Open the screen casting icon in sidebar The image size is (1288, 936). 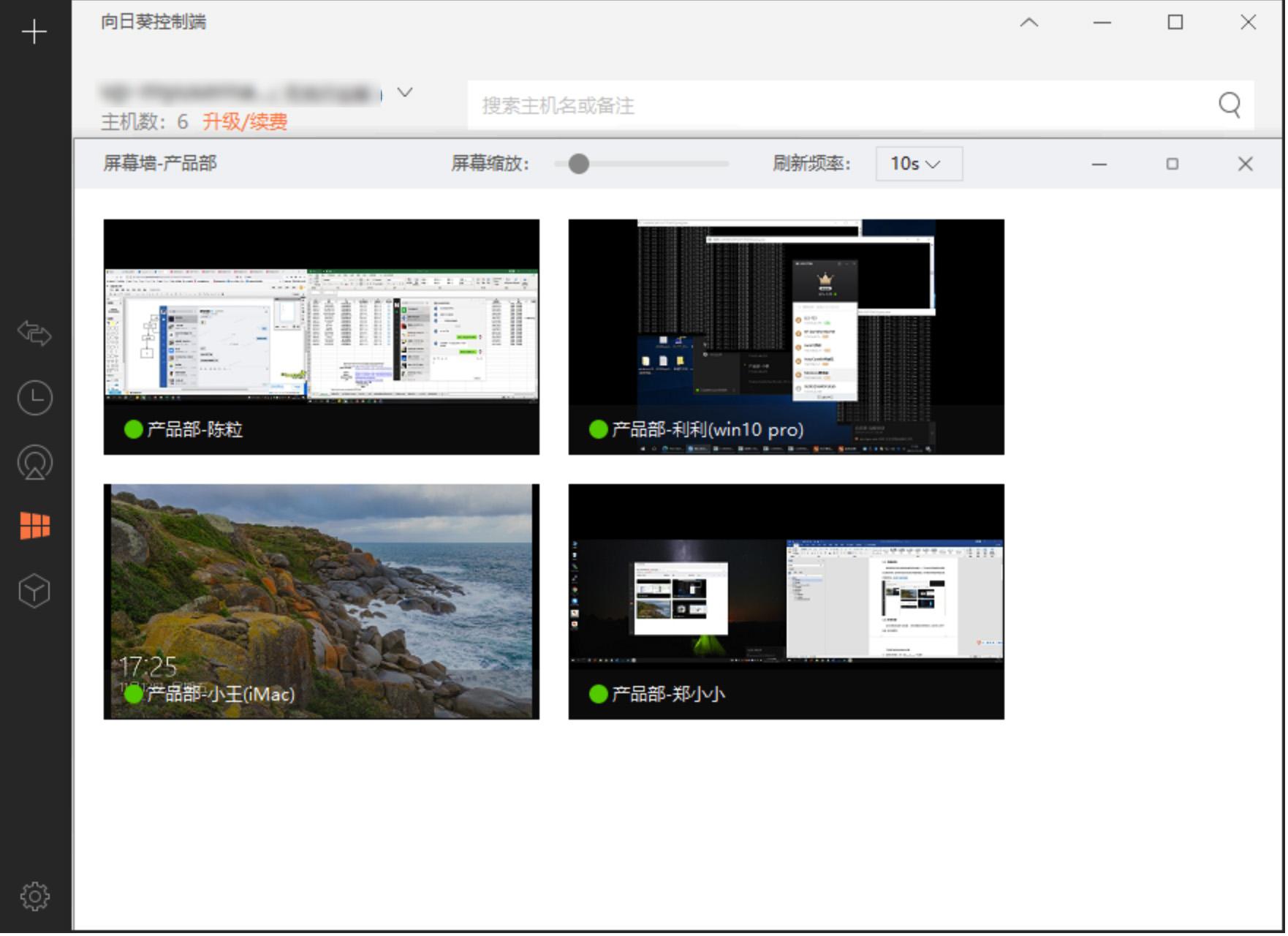(x=34, y=463)
